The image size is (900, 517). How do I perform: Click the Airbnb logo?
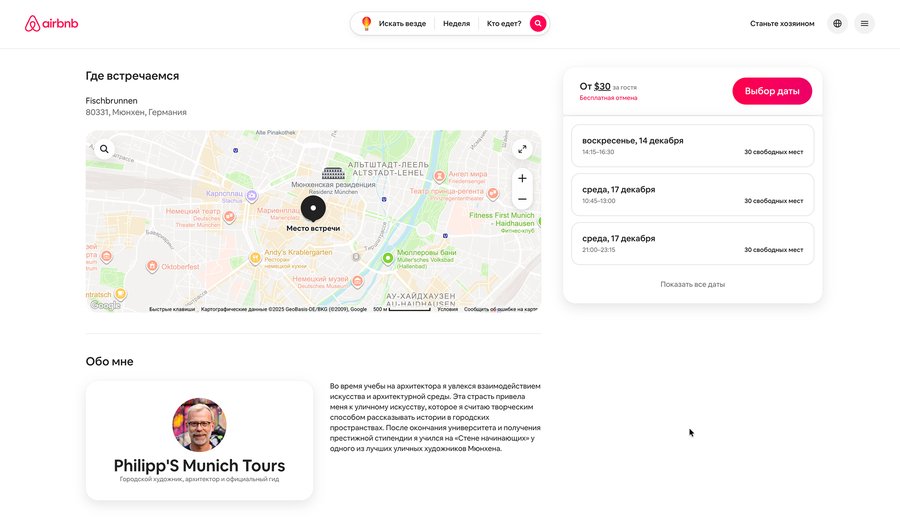(51, 24)
